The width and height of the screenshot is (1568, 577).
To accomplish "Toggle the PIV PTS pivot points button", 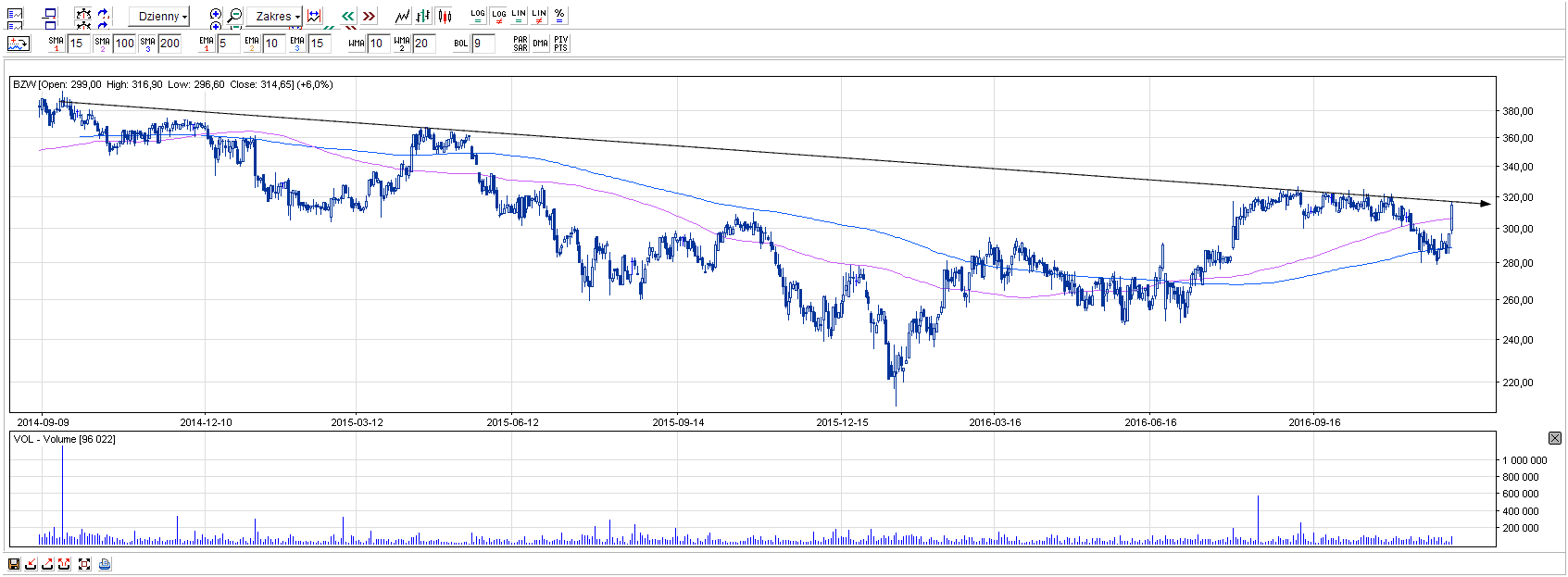I will pyautogui.click(x=561, y=44).
